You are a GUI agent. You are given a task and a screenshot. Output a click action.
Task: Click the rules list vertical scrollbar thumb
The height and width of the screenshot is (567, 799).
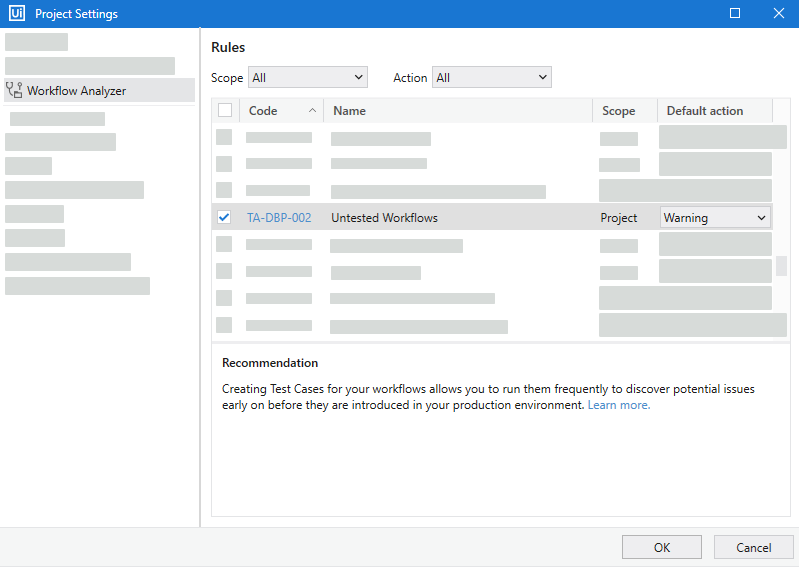[781, 266]
